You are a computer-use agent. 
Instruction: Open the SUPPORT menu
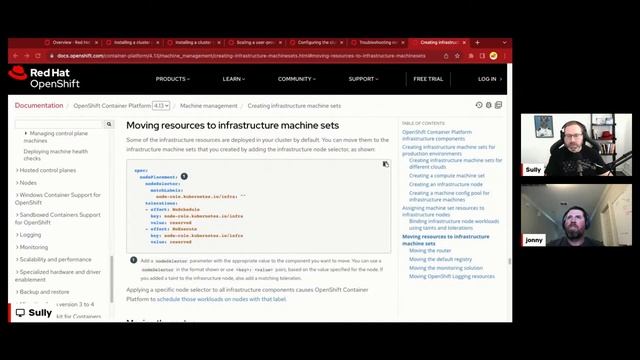click(x=363, y=79)
